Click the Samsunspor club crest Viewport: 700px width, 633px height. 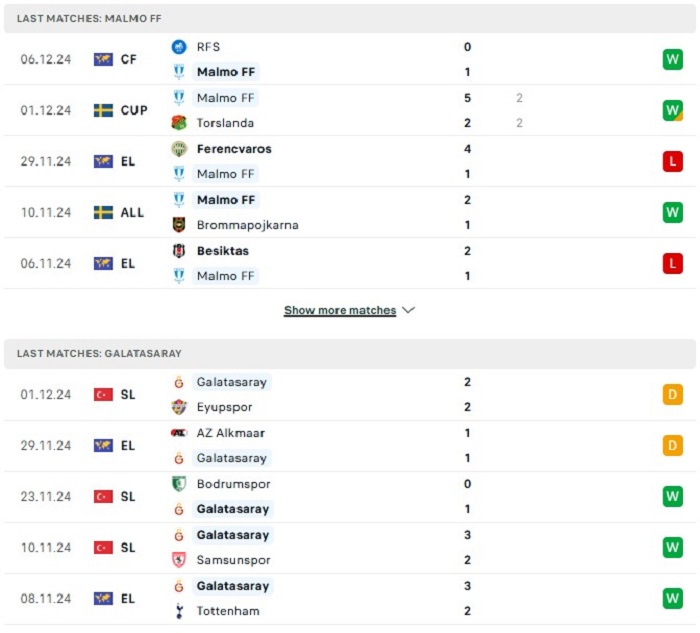(179, 560)
